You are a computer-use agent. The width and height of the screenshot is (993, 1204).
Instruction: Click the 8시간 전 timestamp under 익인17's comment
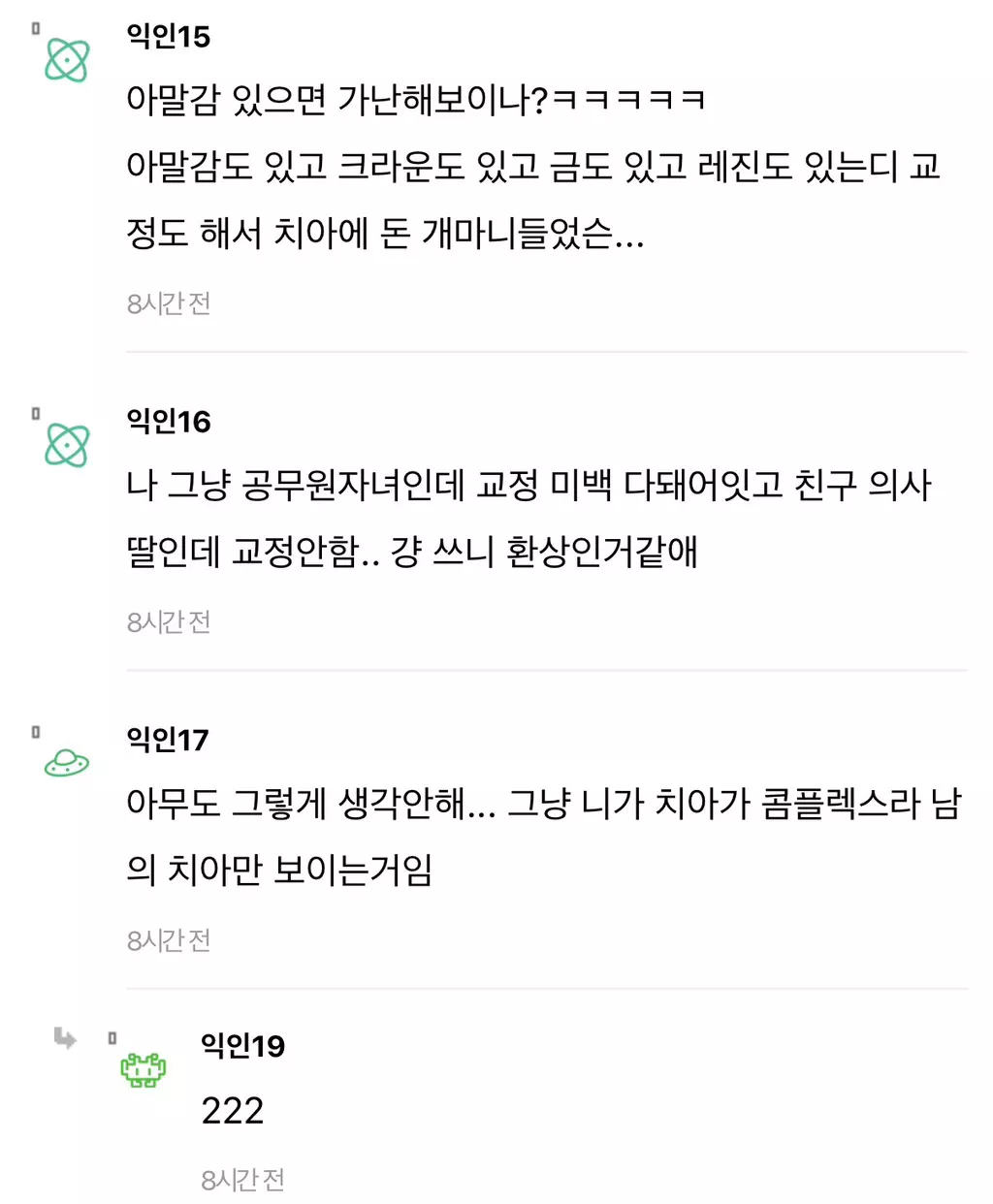[169, 939]
